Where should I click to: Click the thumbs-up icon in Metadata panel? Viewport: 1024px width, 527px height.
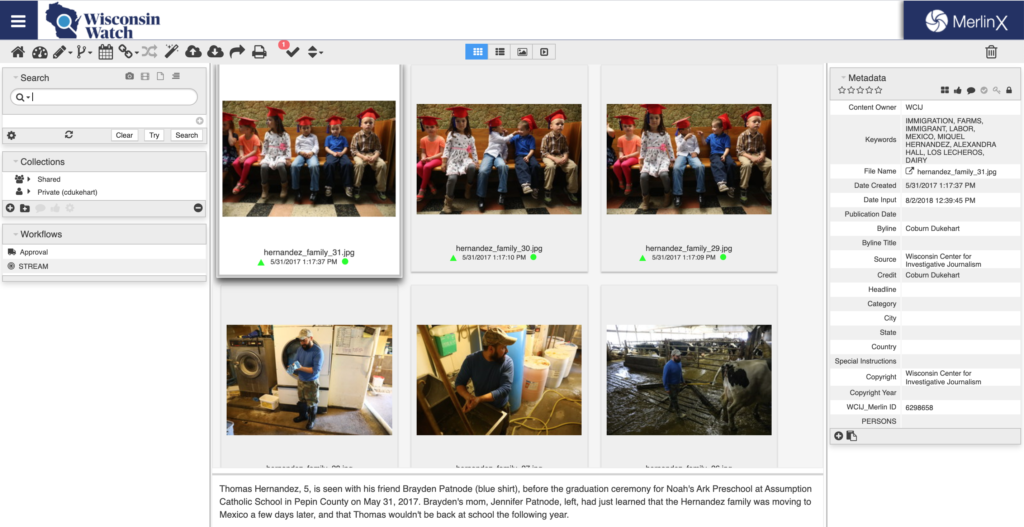957,90
